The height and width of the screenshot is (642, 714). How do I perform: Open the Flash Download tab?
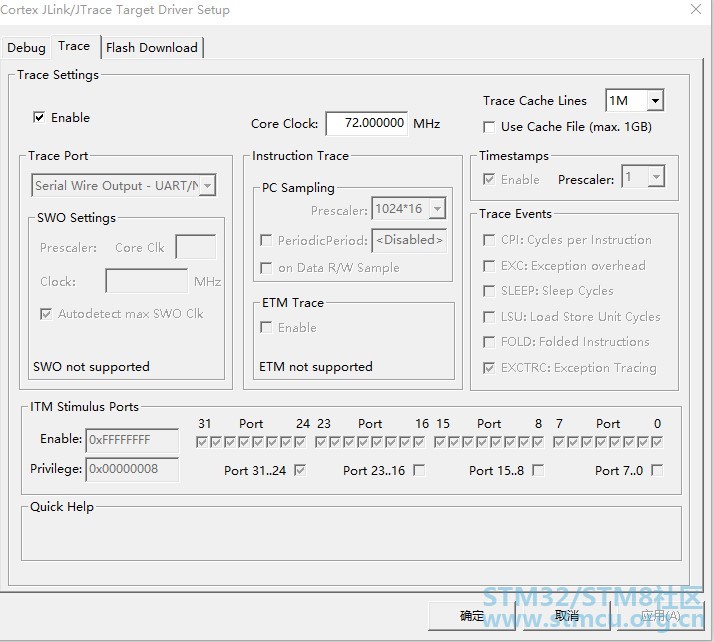point(152,47)
